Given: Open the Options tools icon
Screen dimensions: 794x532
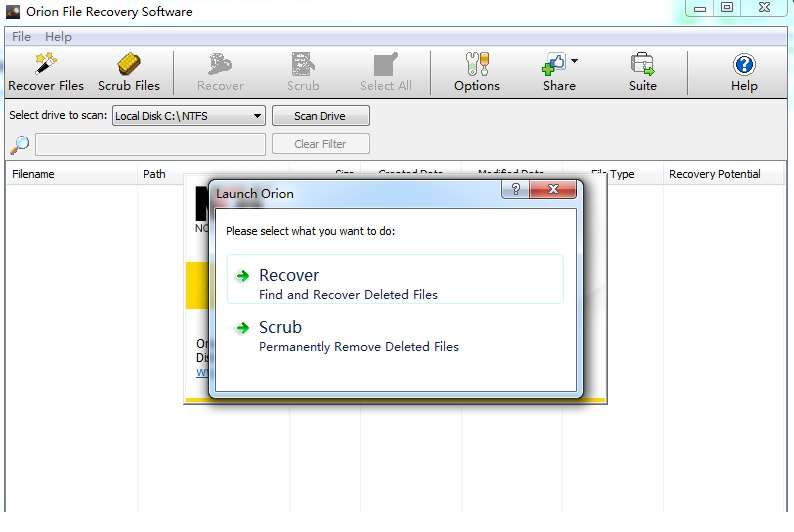Looking at the screenshot, I should click(x=477, y=64).
